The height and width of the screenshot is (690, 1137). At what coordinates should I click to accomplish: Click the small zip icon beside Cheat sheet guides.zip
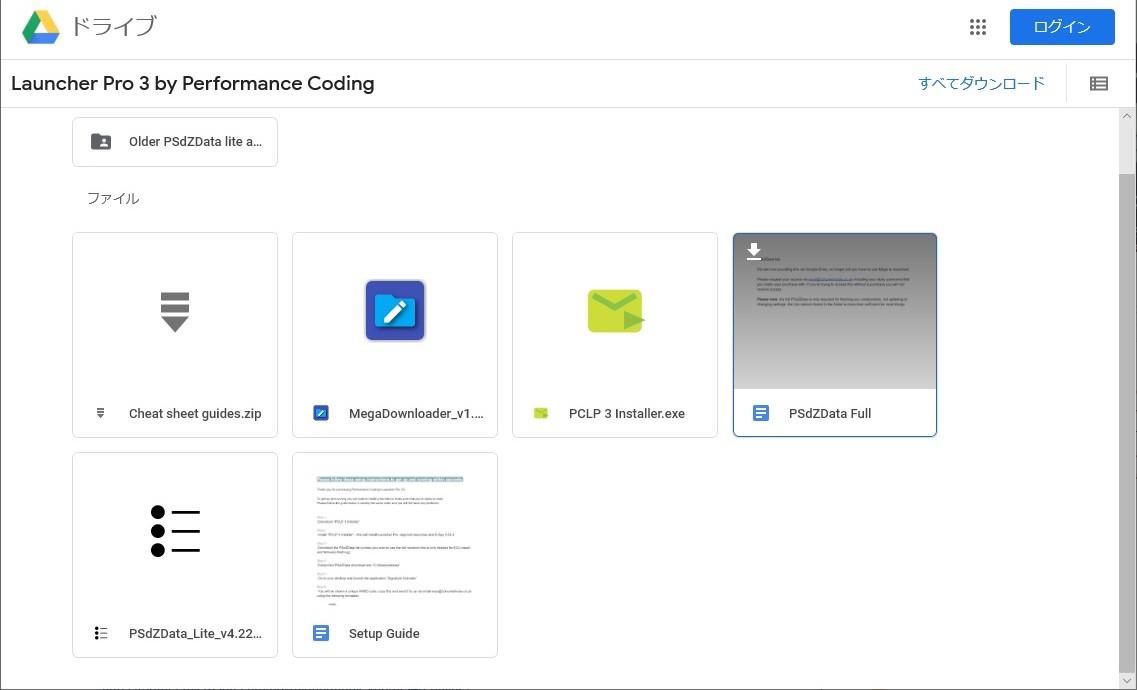(x=101, y=413)
